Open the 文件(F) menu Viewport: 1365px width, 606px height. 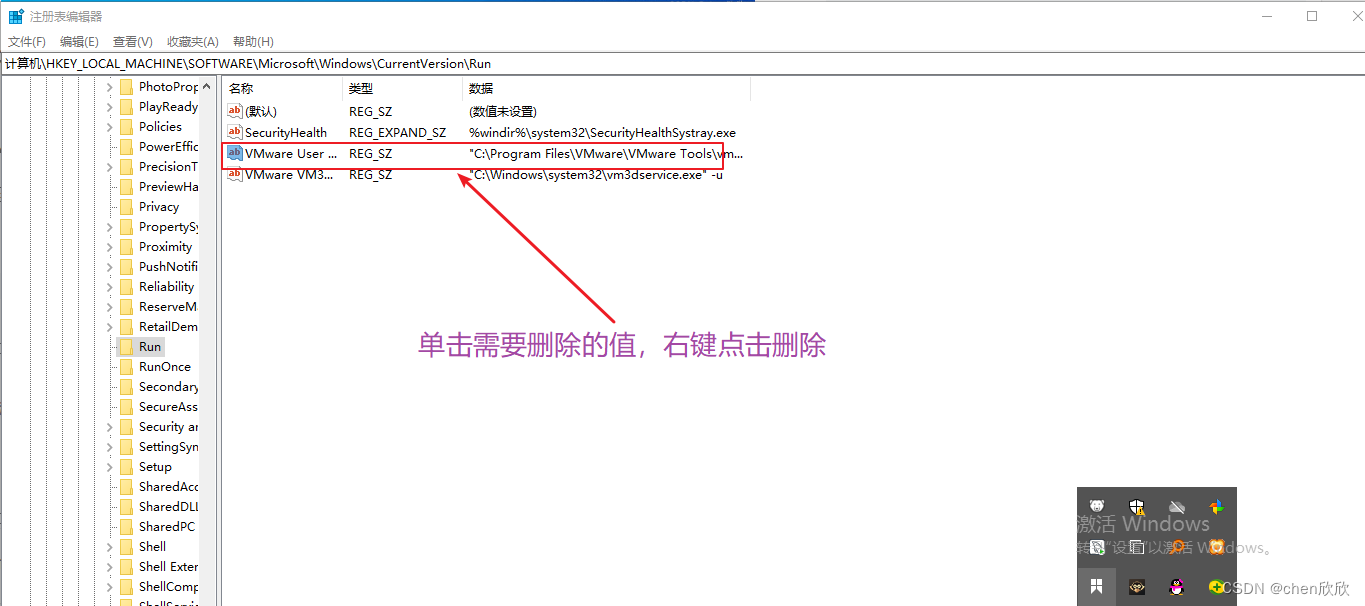click(x=27, y=41)
